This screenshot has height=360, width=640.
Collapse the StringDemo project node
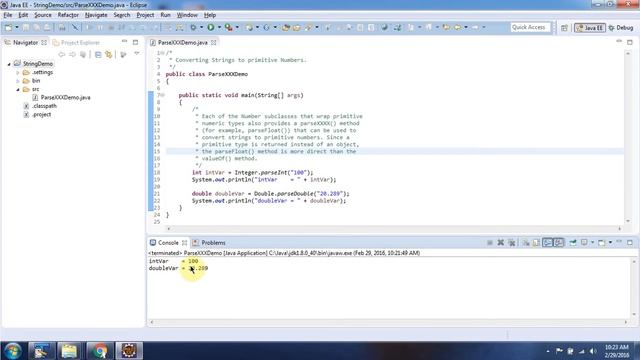pyautogui.click(x=9, y=64)
